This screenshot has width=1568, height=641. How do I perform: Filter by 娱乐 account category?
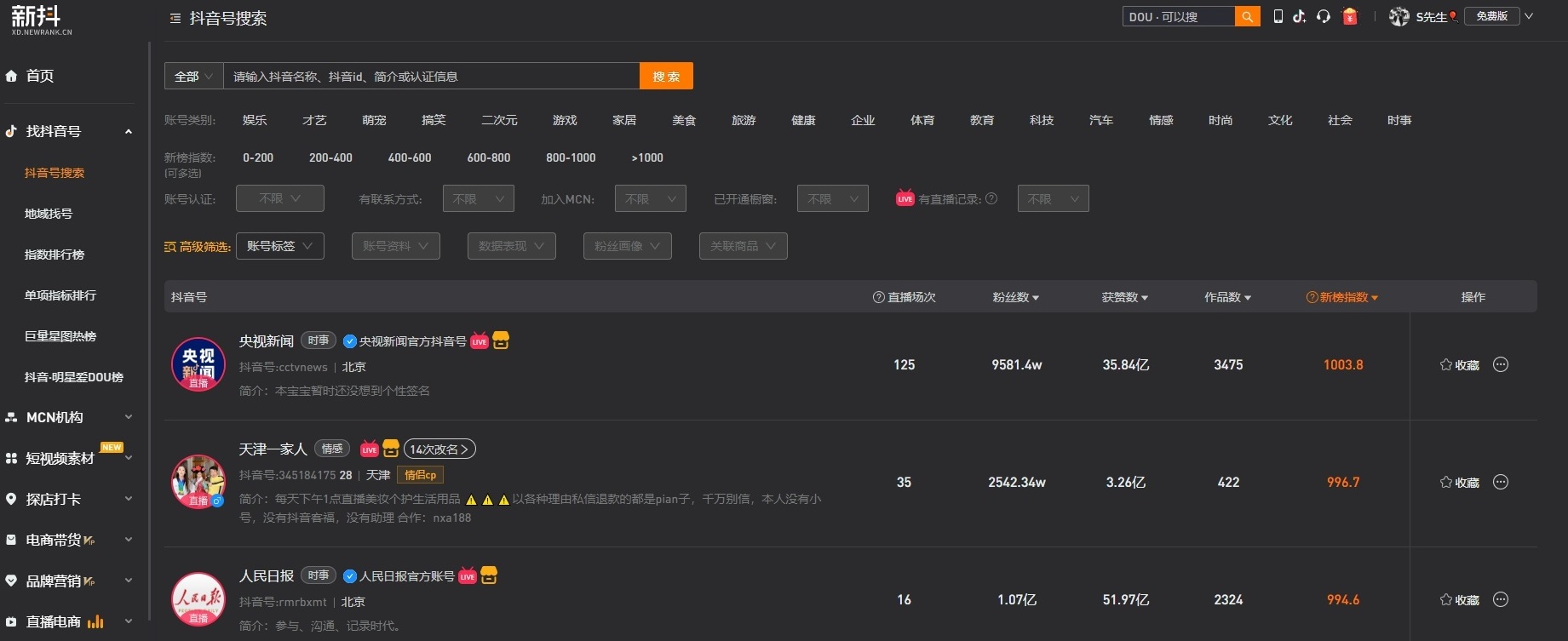click(x=255, y=120)
